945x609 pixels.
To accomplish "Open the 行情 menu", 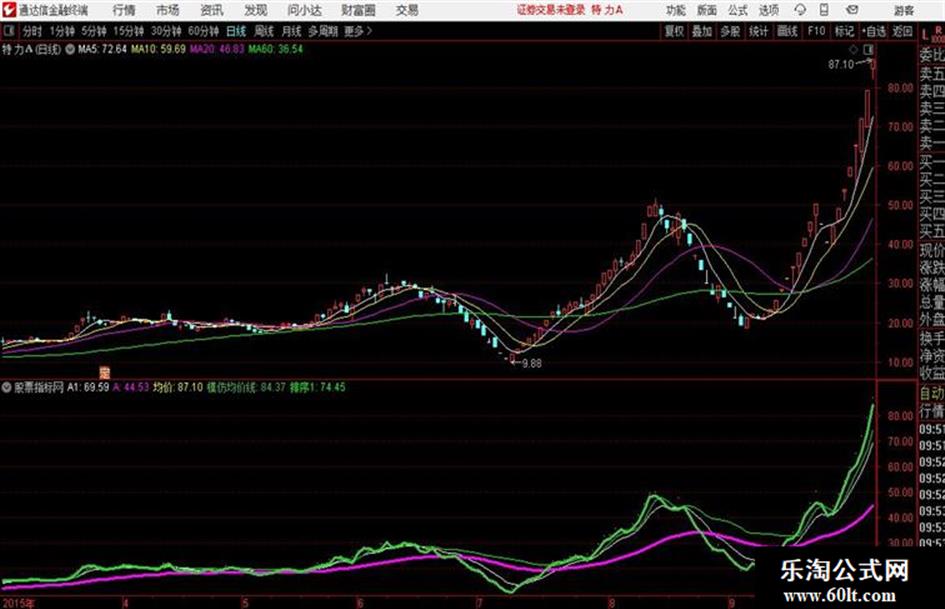I will [x=124, y=10].
